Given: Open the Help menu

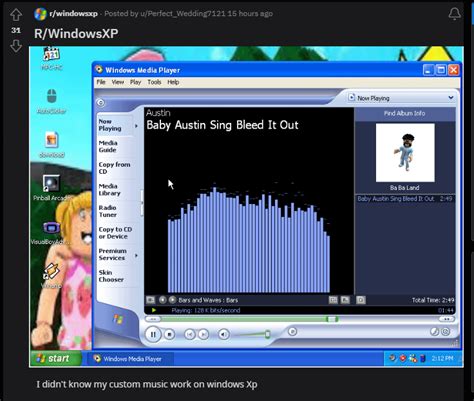Looking at the screenshot, I should [x=173, y=82].
